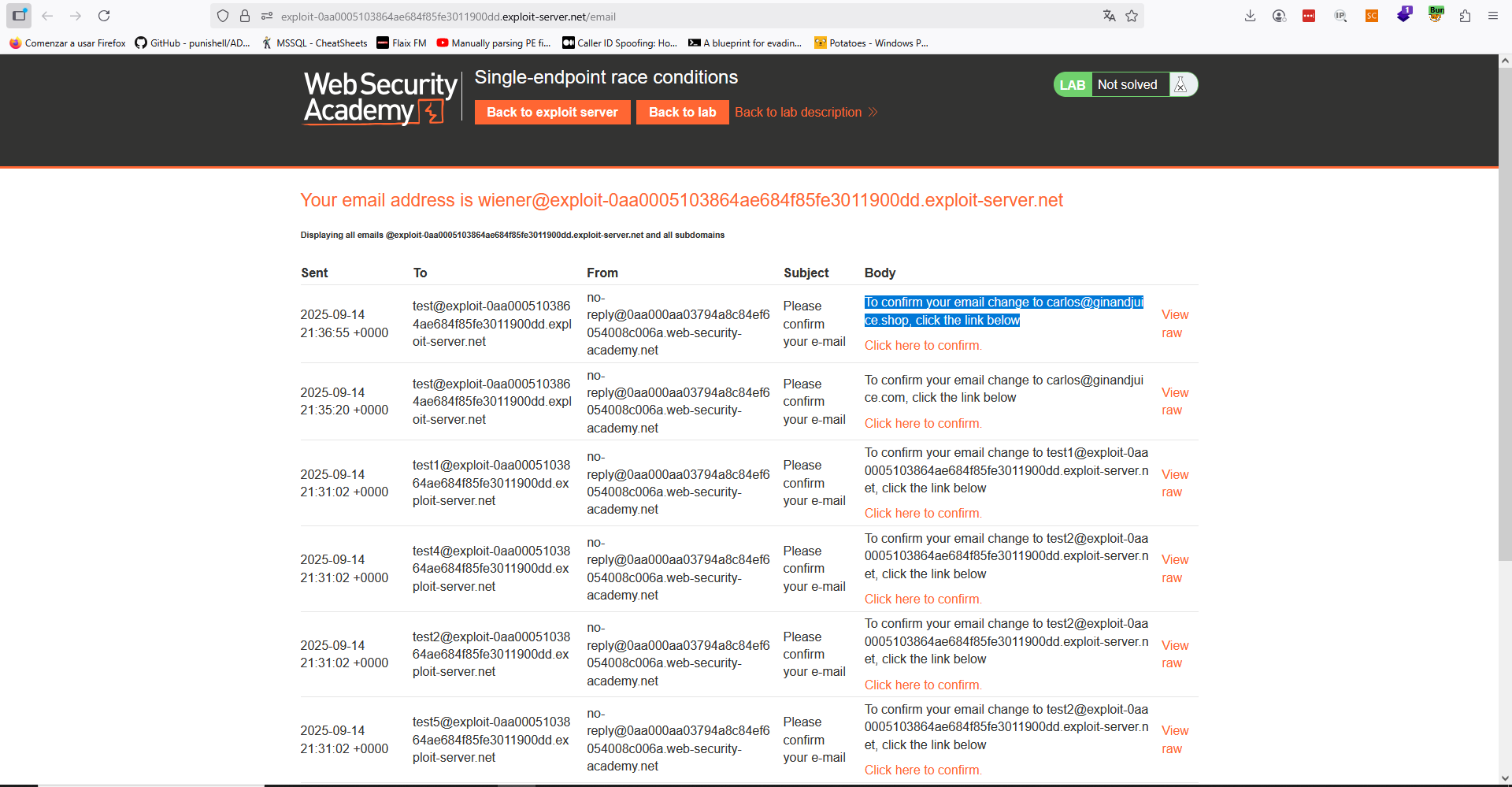This screenshot has height=787, width=1512.
Task: Open the extensions puzzle-piece menu
Action: point(1465,16)
